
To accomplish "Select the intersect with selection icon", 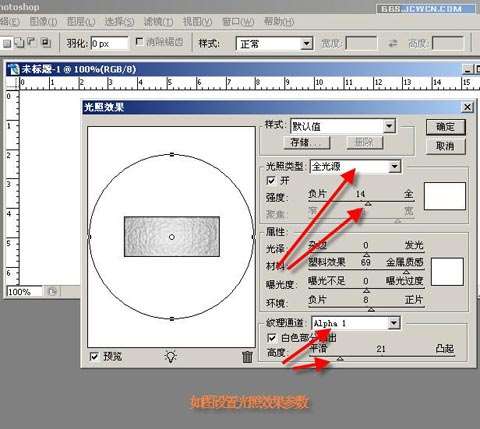I will pos(45,43).
